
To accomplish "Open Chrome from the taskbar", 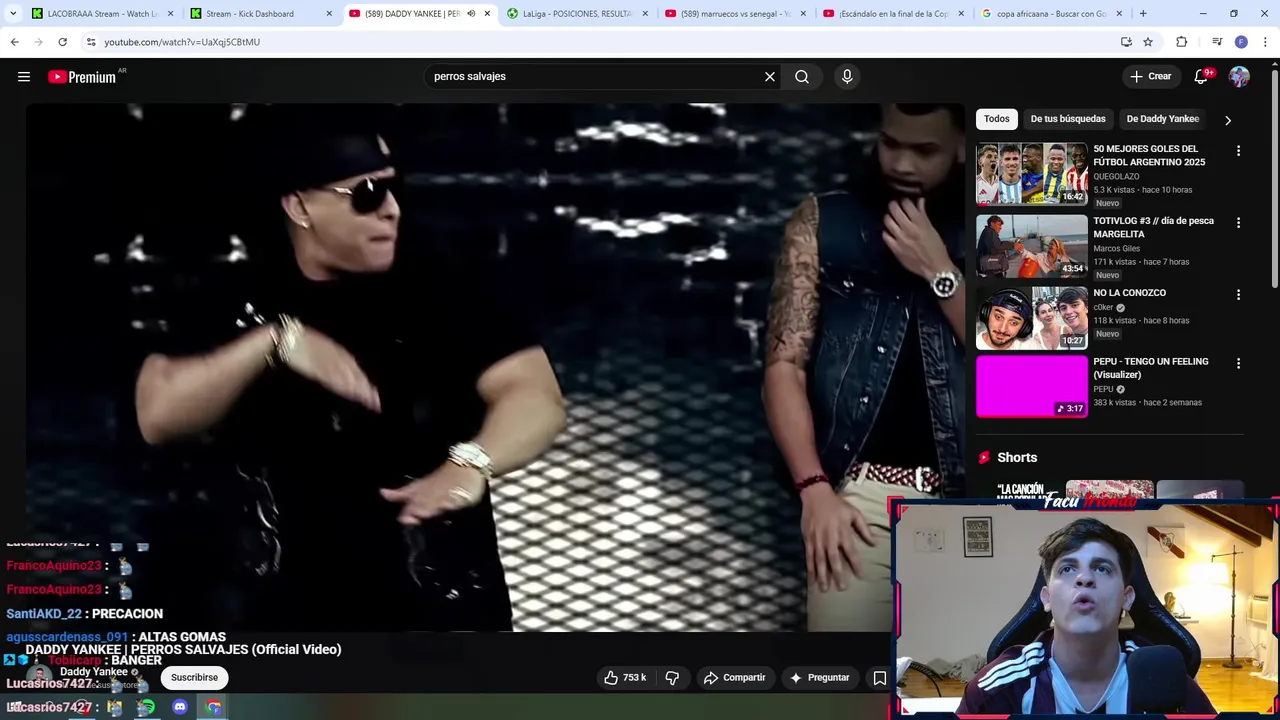I will tap(214, 708).
